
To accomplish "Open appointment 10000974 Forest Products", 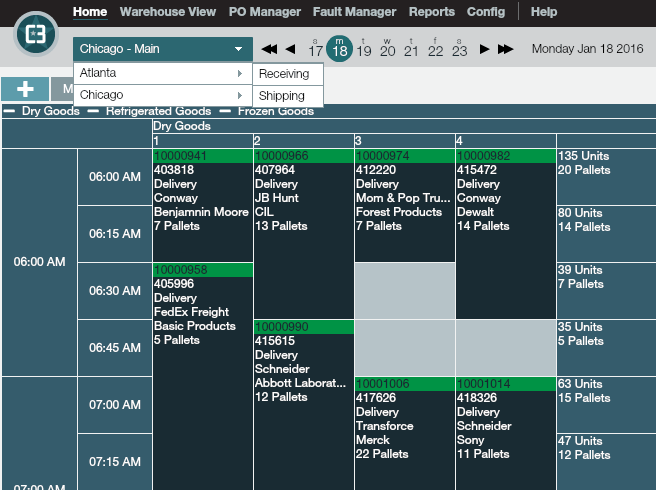I will (x=405, y=205).
